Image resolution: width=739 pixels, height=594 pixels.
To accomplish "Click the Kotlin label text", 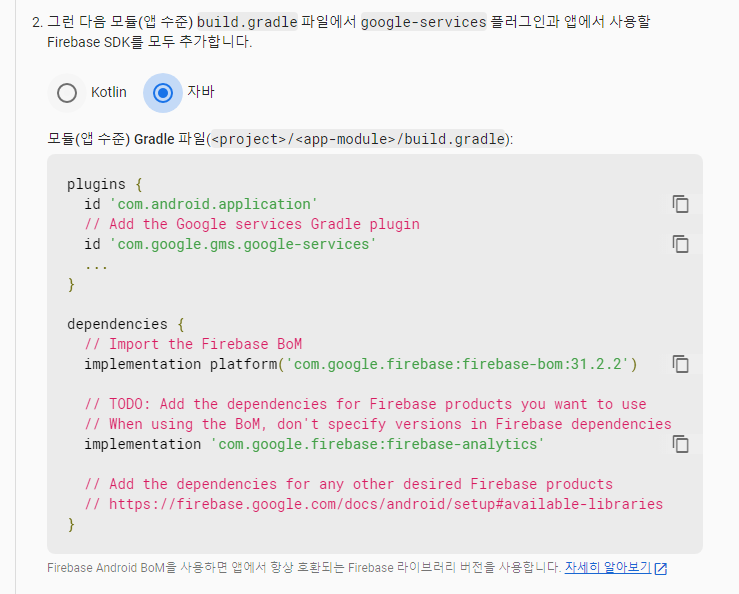I will 108,92.
